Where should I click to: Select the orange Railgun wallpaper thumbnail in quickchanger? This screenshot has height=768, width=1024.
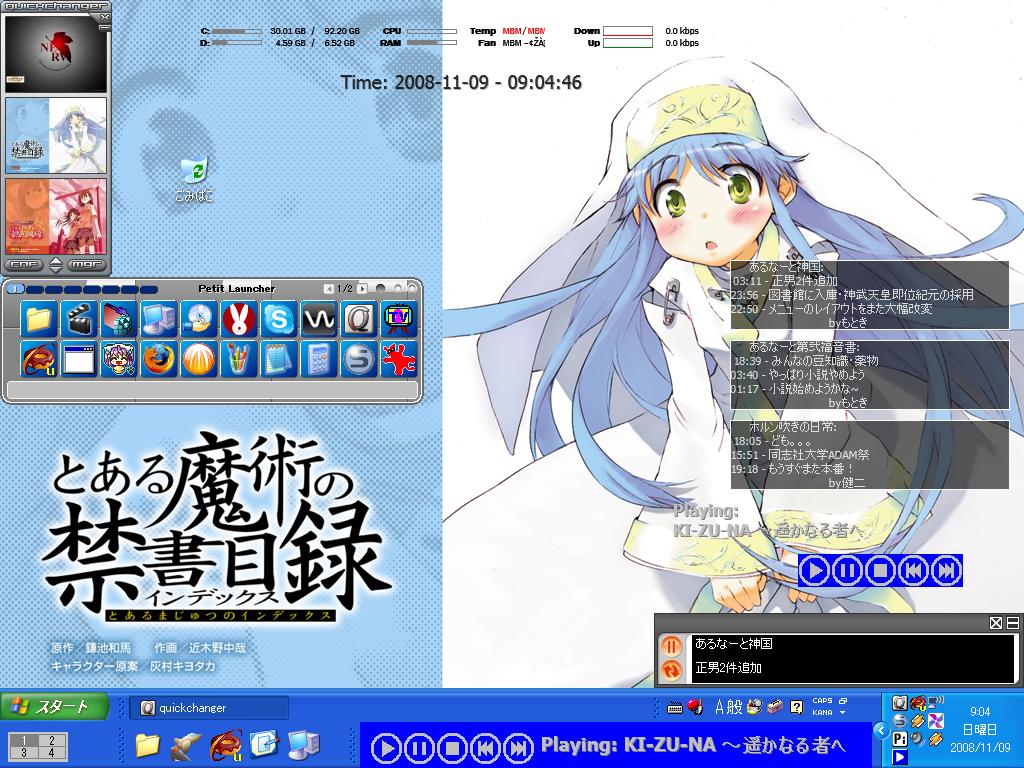[x=56, y=217]
